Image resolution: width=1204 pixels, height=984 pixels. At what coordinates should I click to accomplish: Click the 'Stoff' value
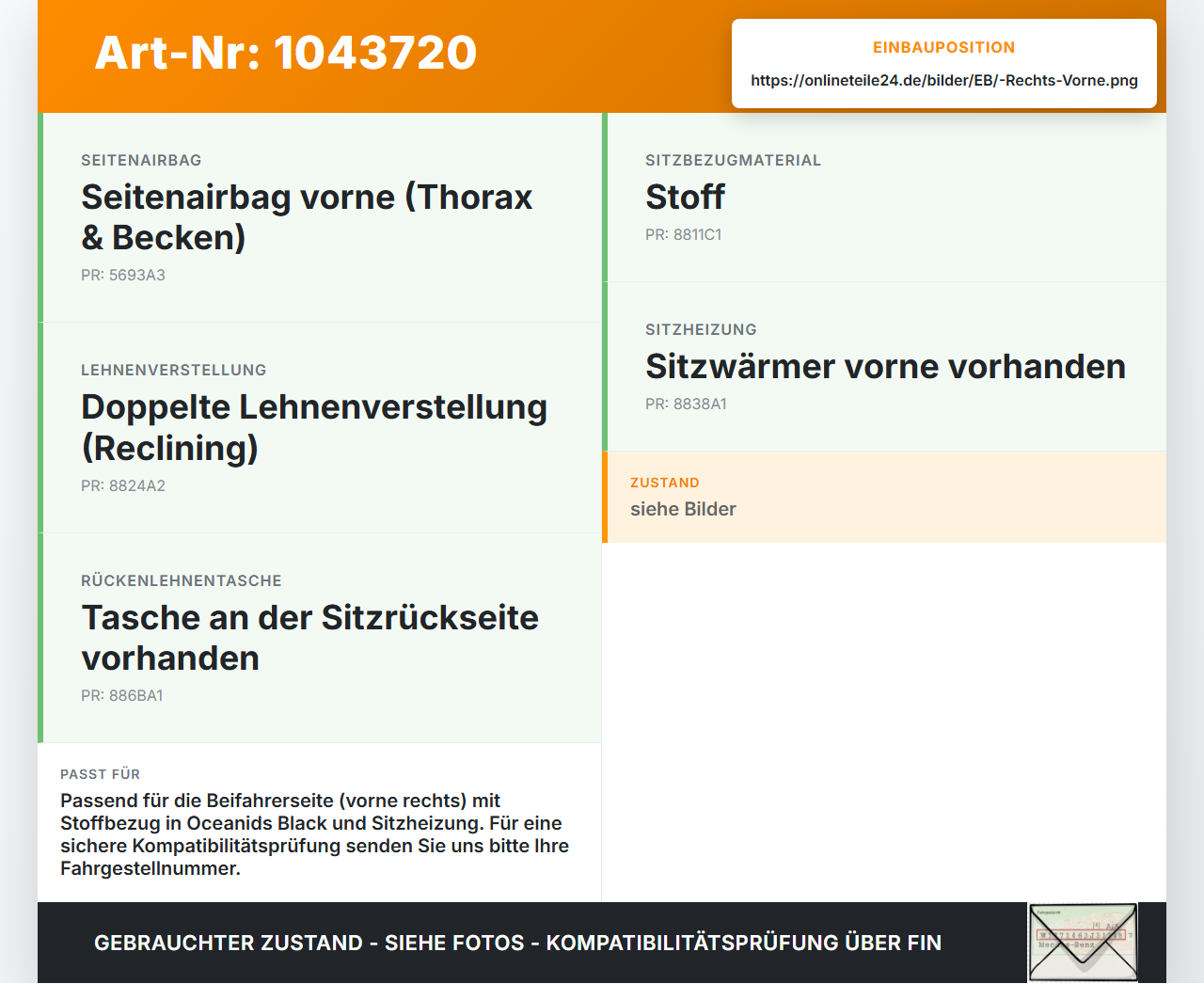(685, 197)
